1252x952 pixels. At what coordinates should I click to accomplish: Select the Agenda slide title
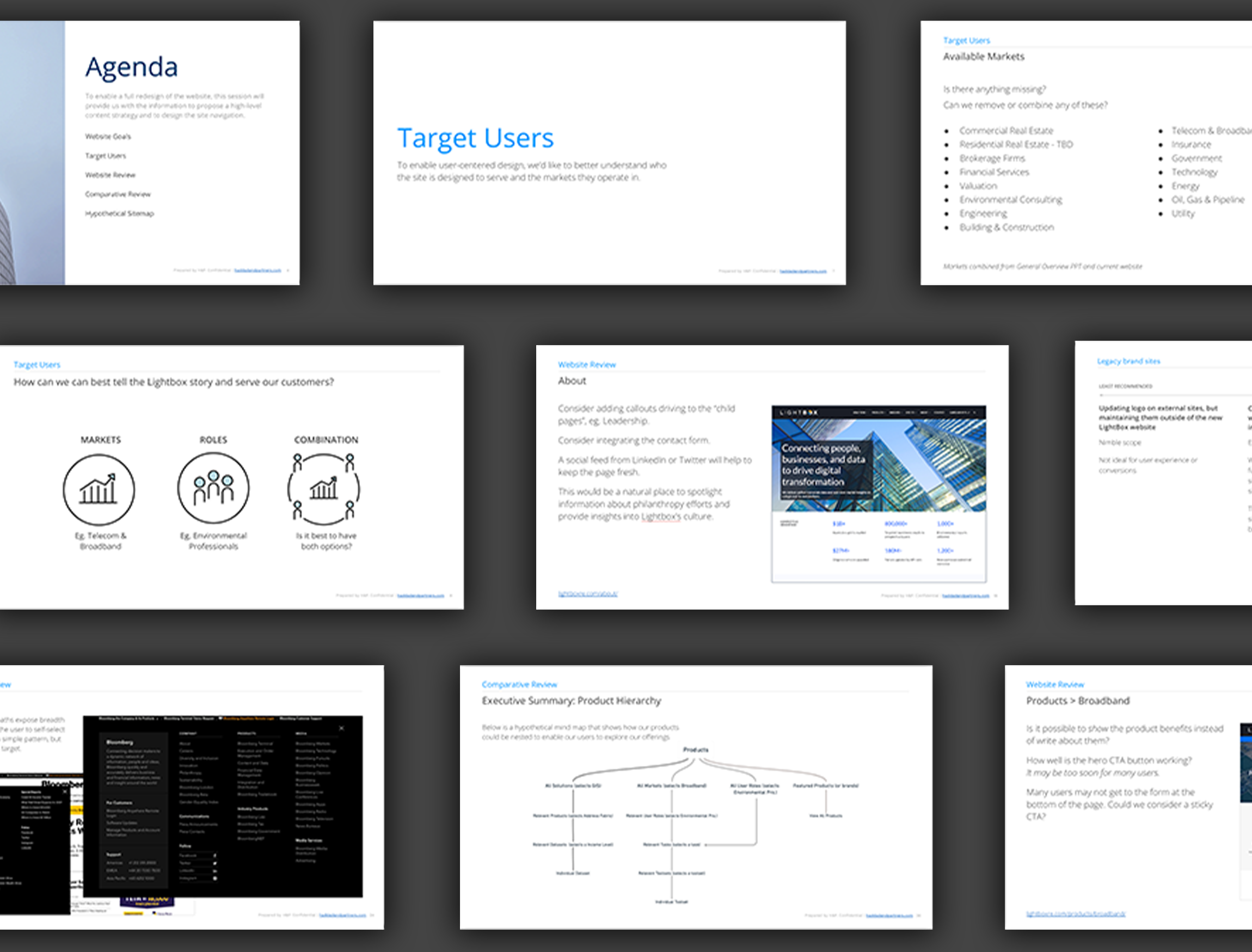pos(132,67)
